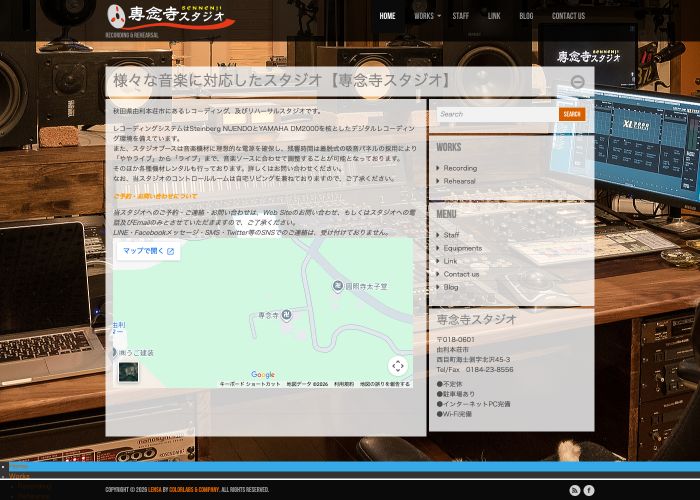Click the Tel/Fax 0184-23-8556 text
Image resolution: width=700 pixels, height=500 pixels.
(475, 370)
